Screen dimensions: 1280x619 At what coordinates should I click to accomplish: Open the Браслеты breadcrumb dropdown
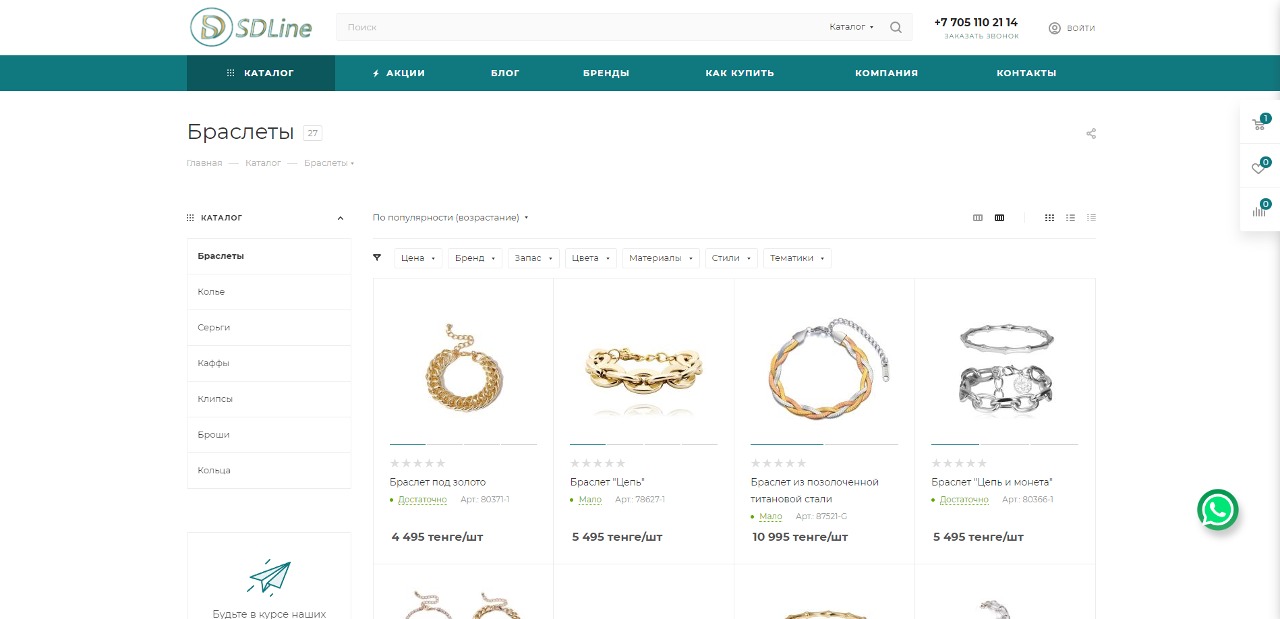(x=329, y=163)
